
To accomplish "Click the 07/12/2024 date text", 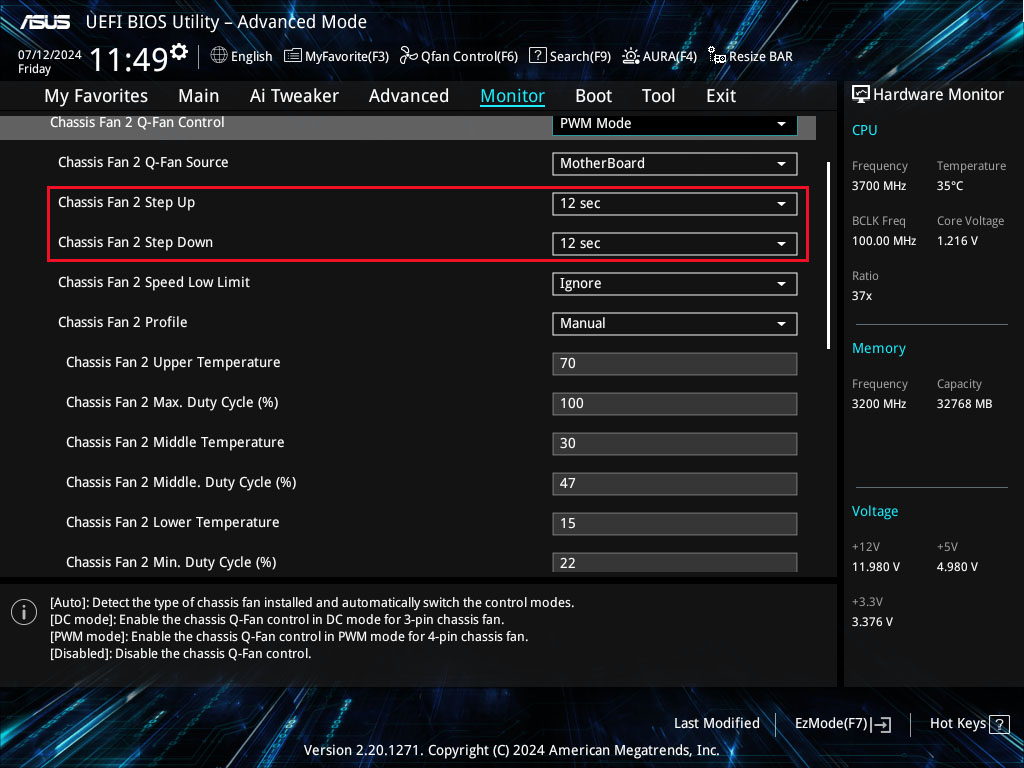I will point(50,55).
